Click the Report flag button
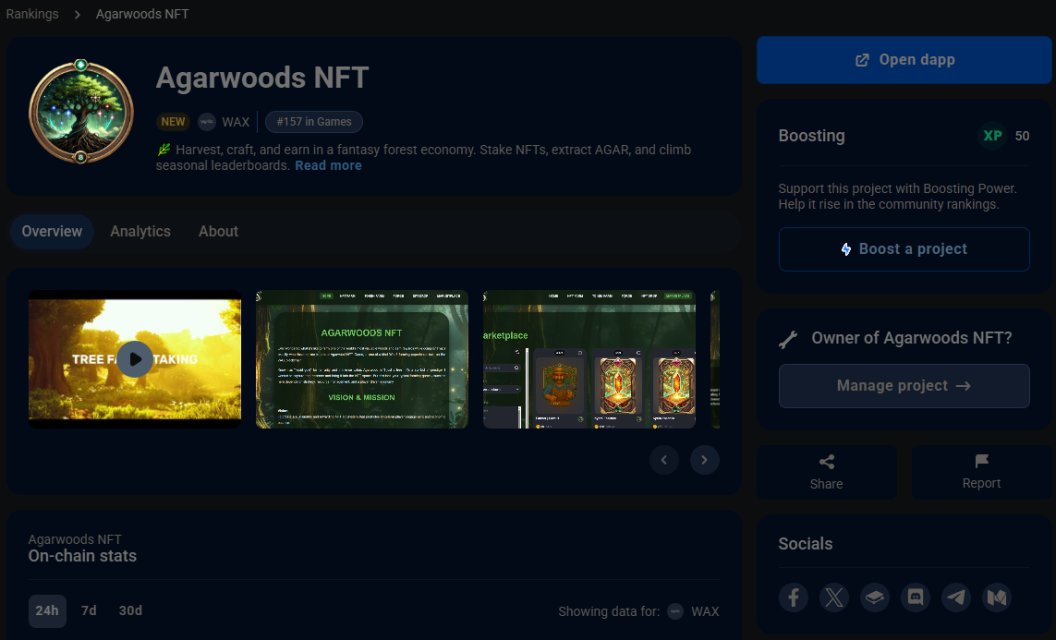The height and width of the screenshot is (640, 1056). point(981,472)
